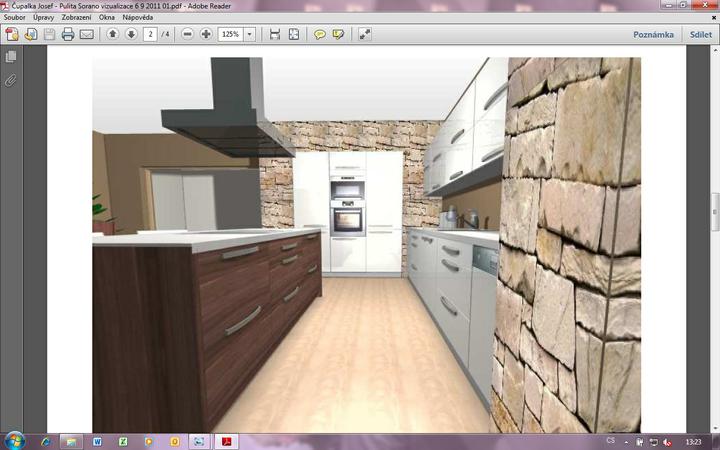Viewport: 720px width, 450px height.
Task: Open the Zobrazení menu
Action: [75, 18]
